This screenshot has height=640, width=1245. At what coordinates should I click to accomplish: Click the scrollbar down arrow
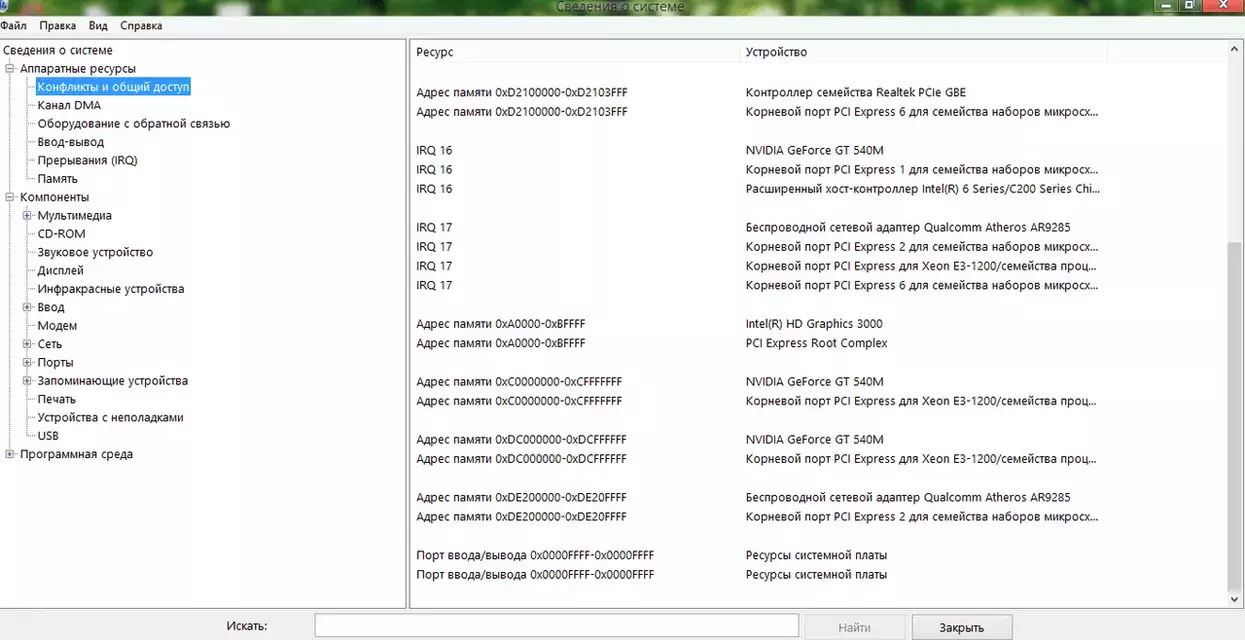(1235, 599)
